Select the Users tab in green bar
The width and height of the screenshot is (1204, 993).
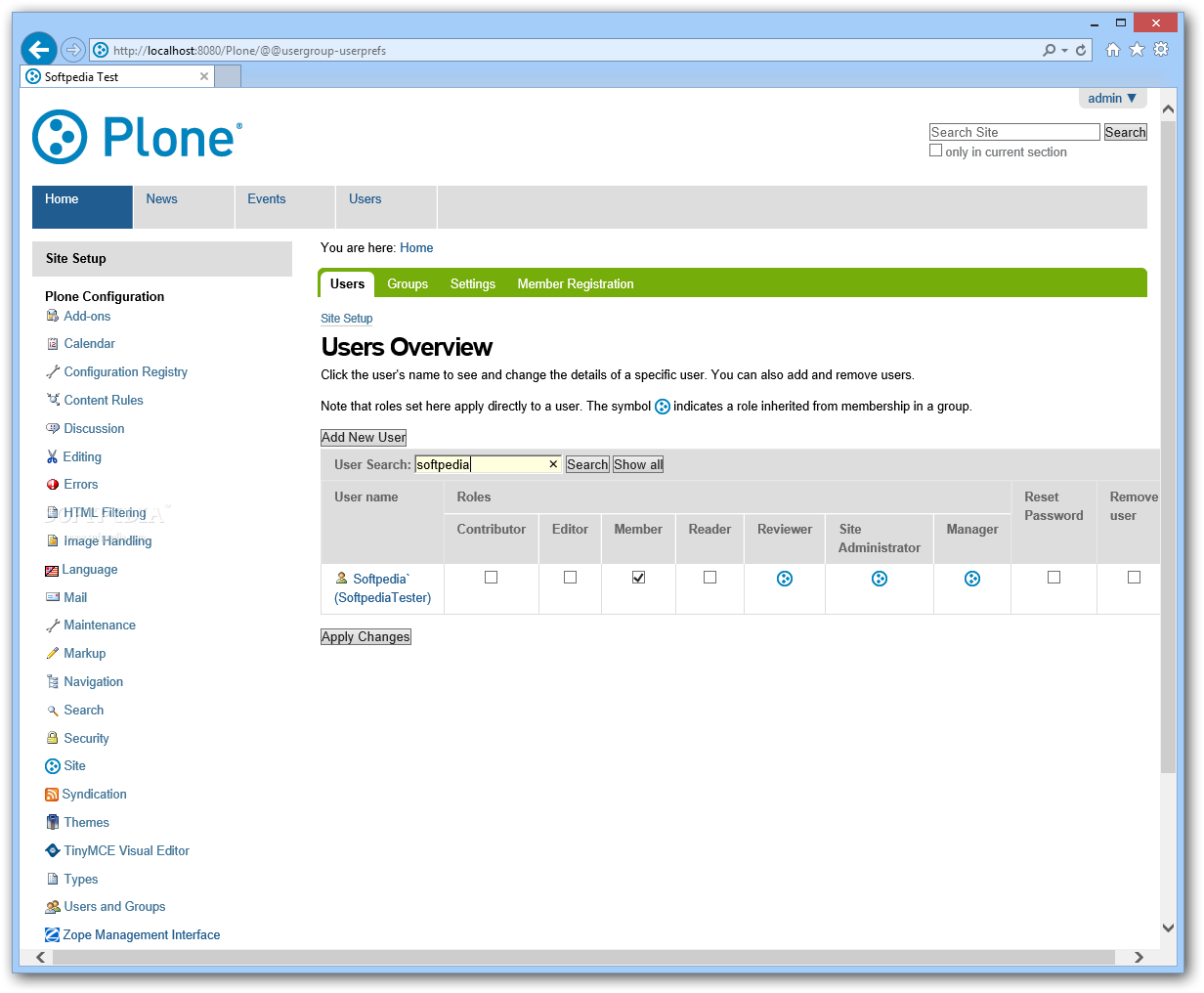coord(347,284)
